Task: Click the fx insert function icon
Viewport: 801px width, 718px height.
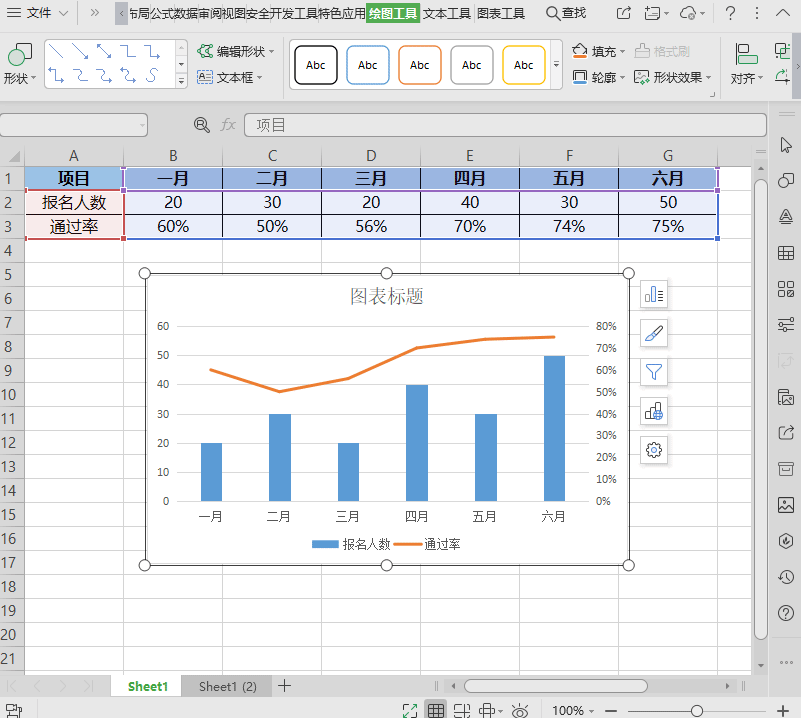Action: click(x=228, y=125)
